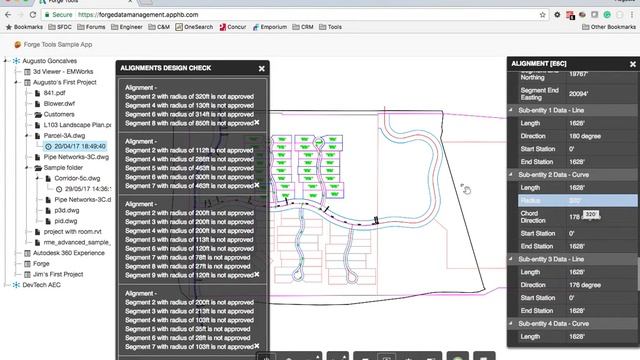Open the Tools bookmarks folder
Screen dimensions: 640x360
click(330, 27)
